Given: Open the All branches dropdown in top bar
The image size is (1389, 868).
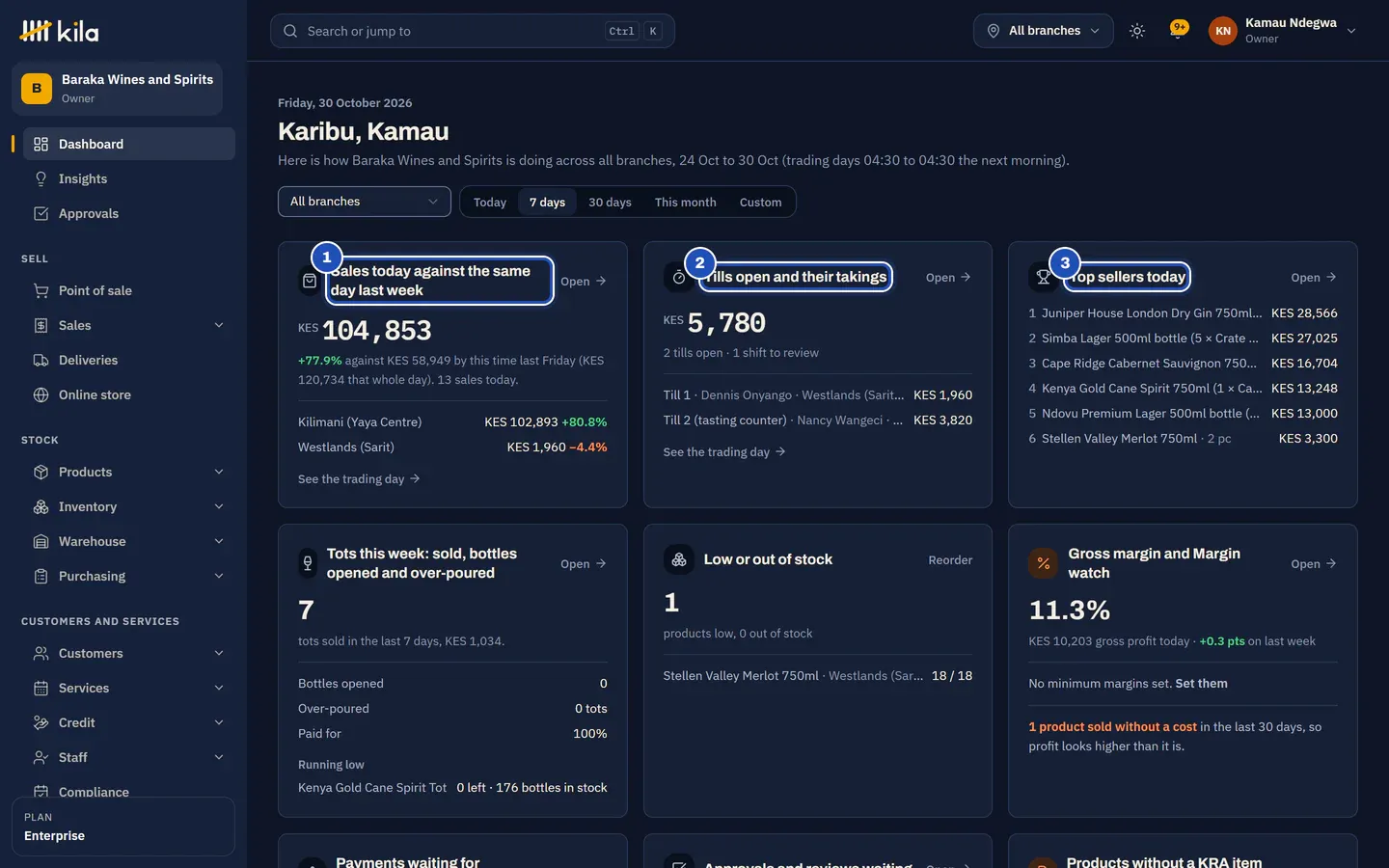Looking at the screenshot, I should coord(1044,31).
